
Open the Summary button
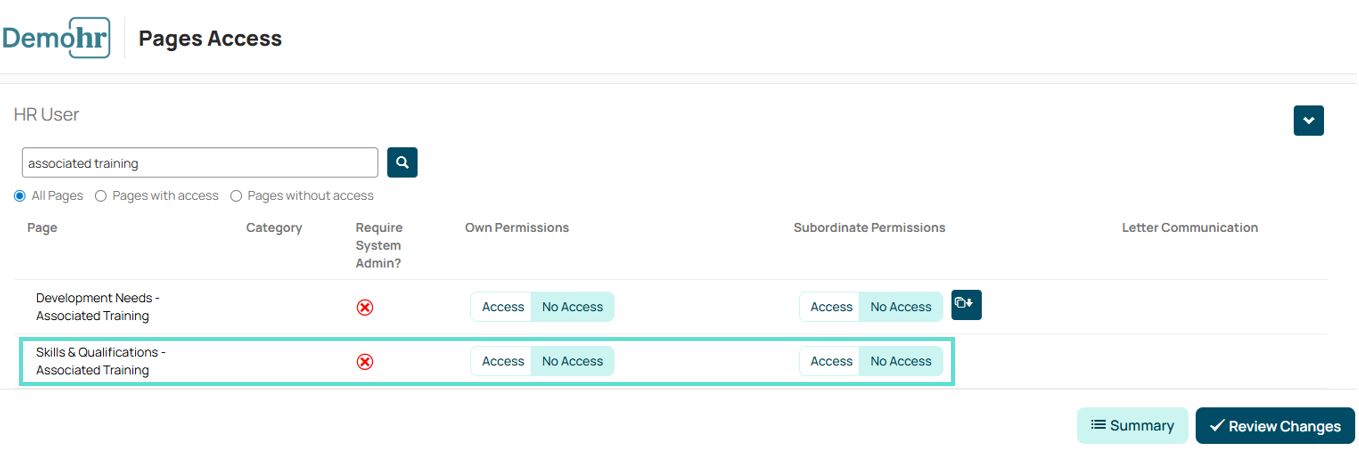(1132, 426)
